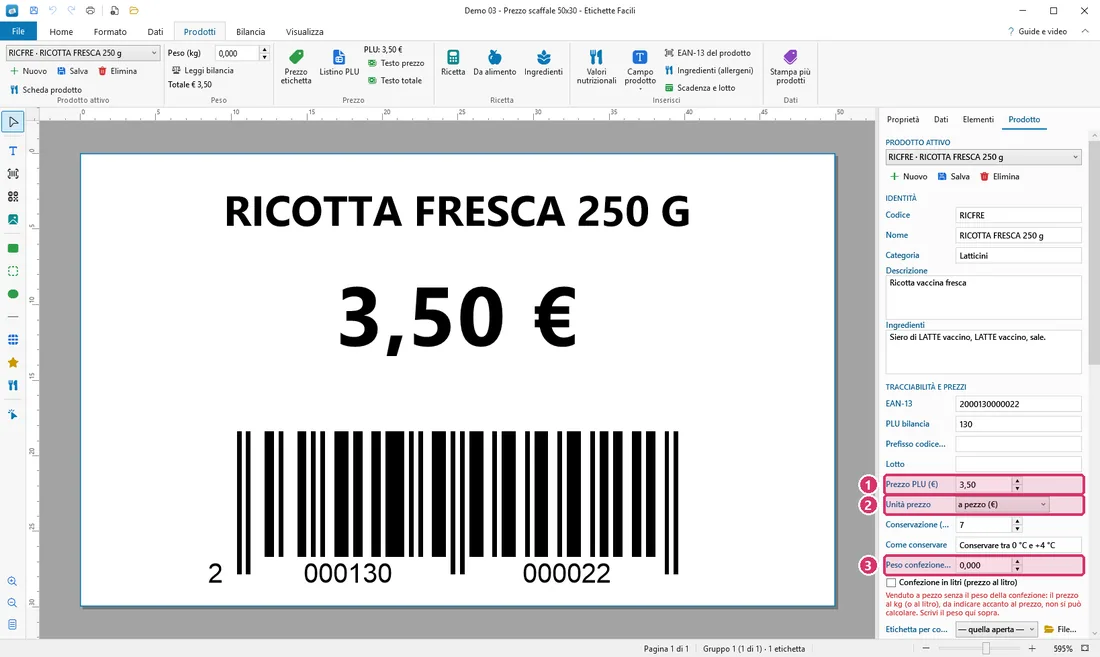The height and width of the screenshot is (657, 1100).
Task: Open the Etichetta per confezione dropdown
Action: click(997, 630)
